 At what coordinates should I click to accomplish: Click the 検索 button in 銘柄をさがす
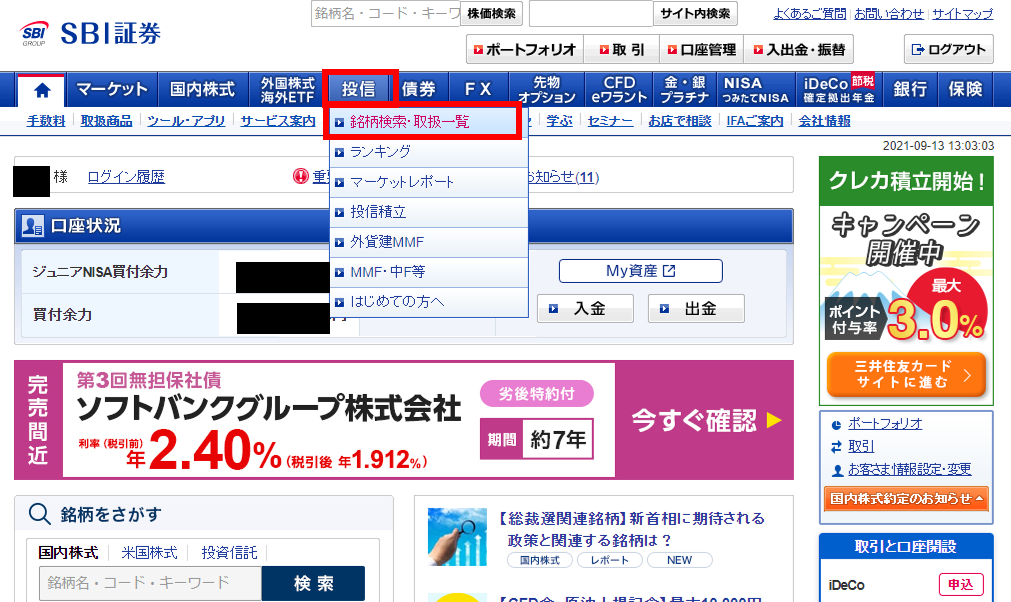pyautogui.click(x=313, y=583)
